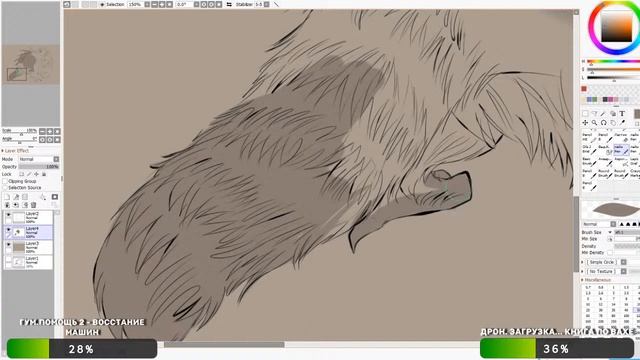Hide Layer4 using its eye icon
This screenshot has width=640, height=360.
[8, 230]
